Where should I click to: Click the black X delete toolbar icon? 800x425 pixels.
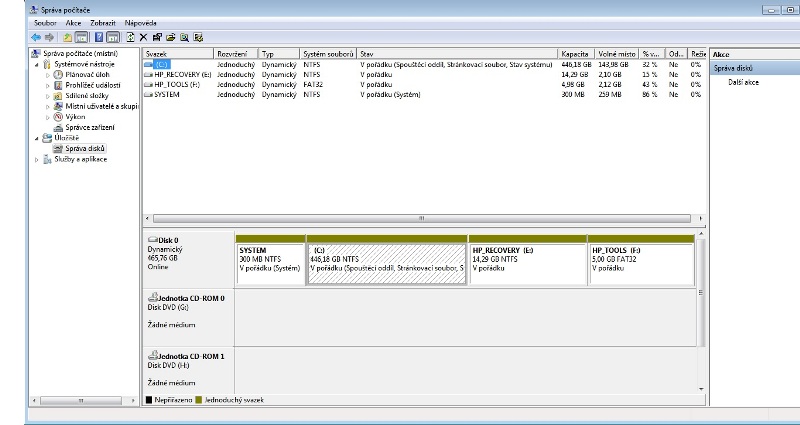[x=143, y=37]
